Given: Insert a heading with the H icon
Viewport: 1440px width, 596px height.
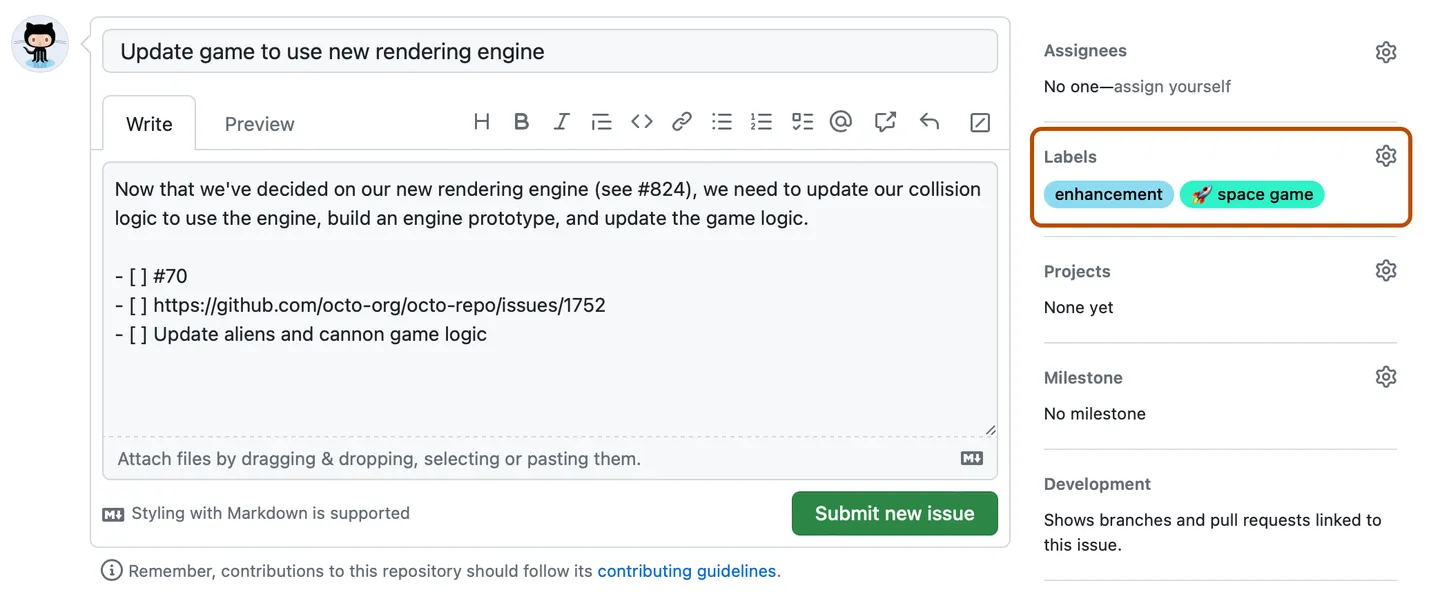Looking at the screenshot, I should click(481, 122).
